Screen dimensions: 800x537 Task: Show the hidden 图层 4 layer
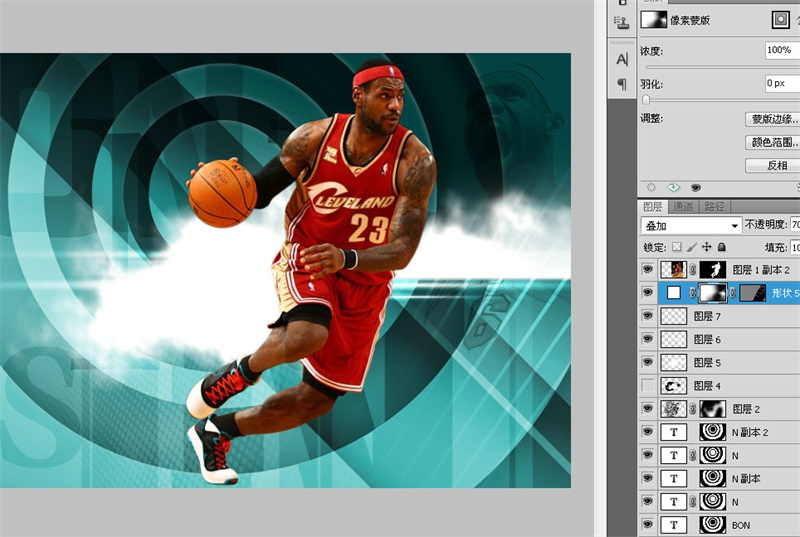point(647,385)
